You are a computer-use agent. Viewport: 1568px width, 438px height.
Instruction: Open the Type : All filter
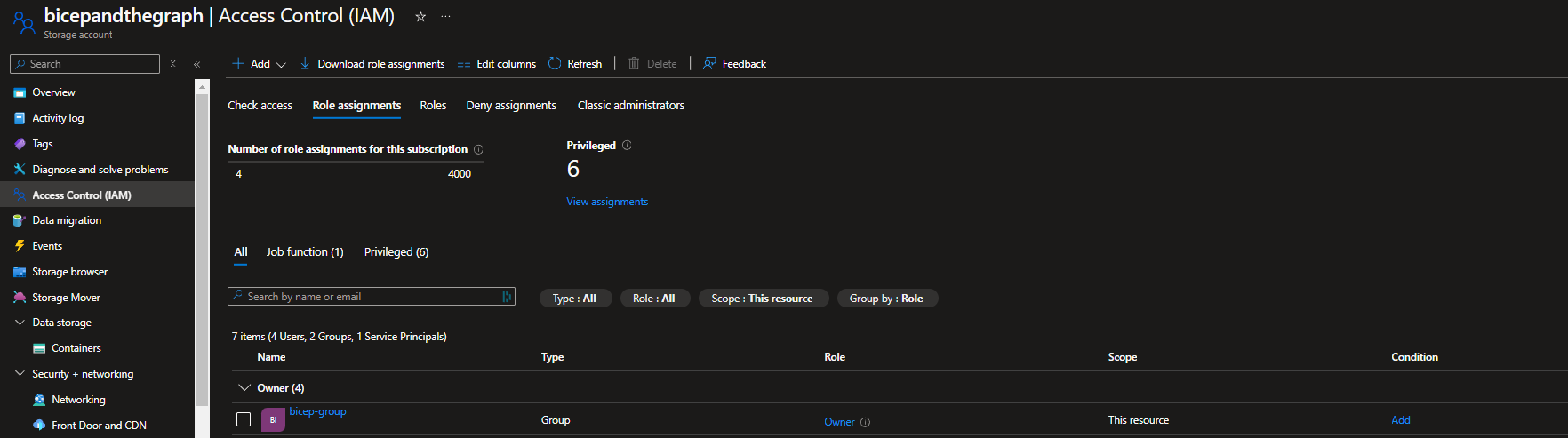(575, 299)
